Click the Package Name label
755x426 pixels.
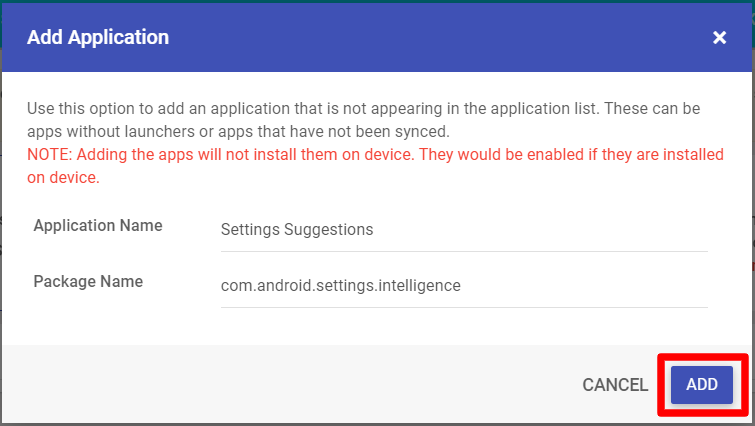point(88,281)
